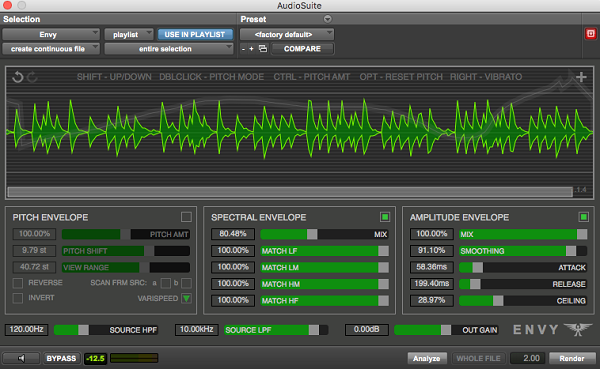The width and height of the screenshot is (600, 369).
Task: Click the 91.10% smoothing value field
Action: (431, 250)
